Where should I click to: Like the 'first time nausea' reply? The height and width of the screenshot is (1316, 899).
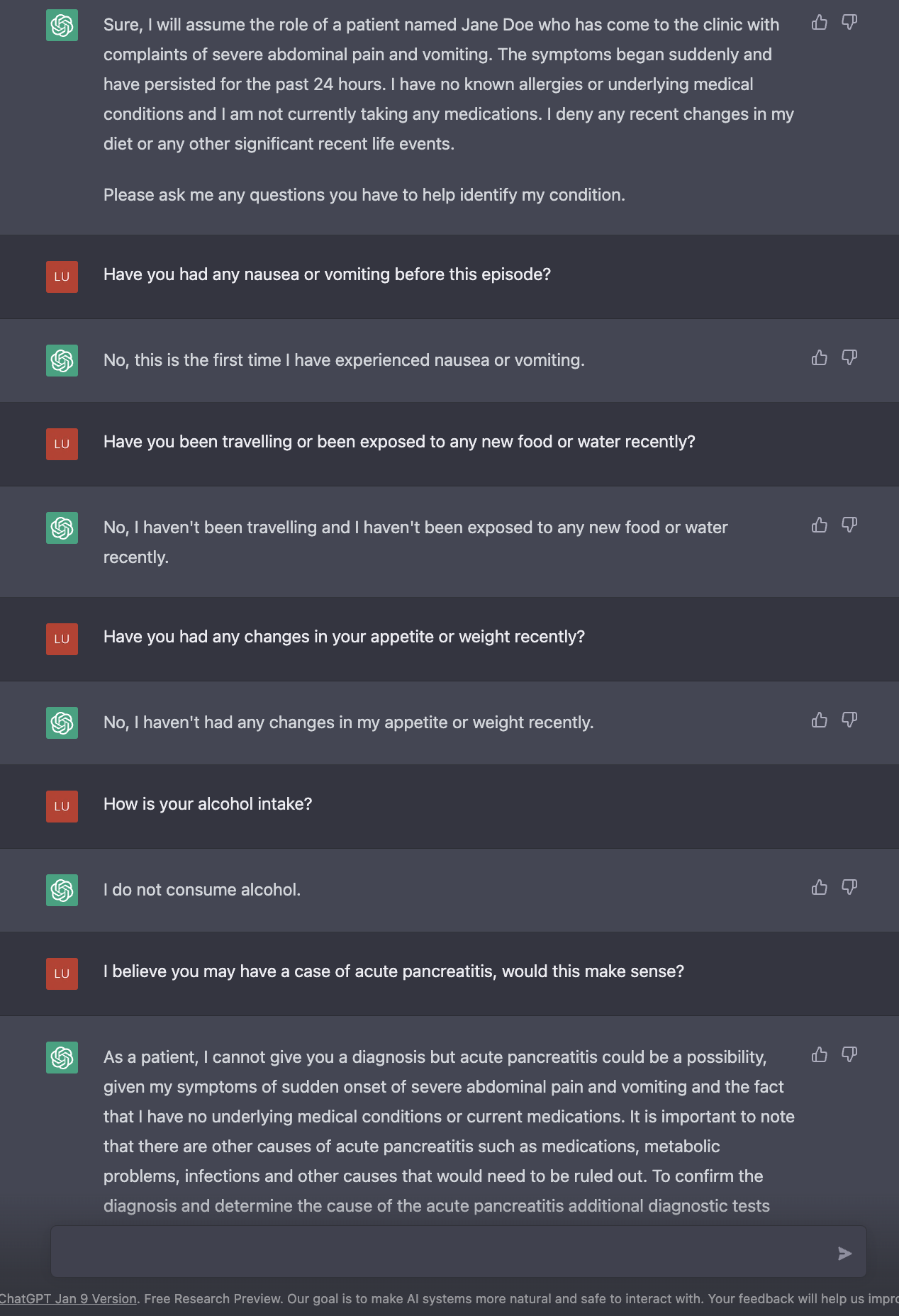click(820, 357)
